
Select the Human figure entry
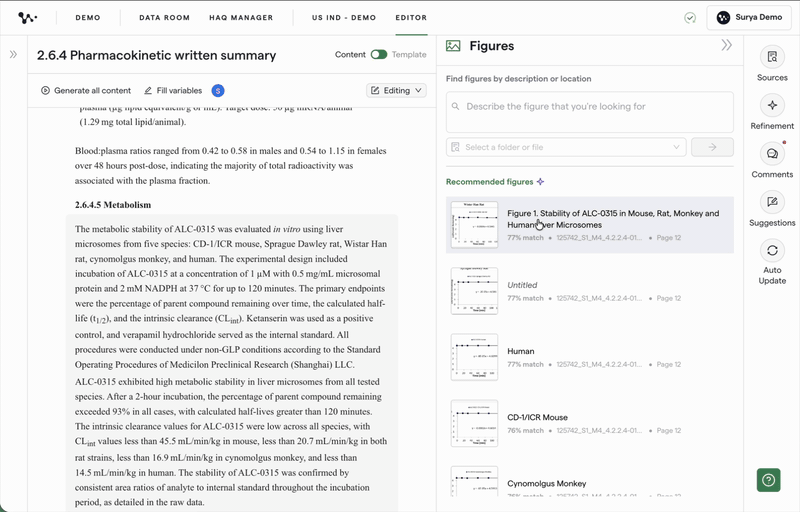point(590,357)
